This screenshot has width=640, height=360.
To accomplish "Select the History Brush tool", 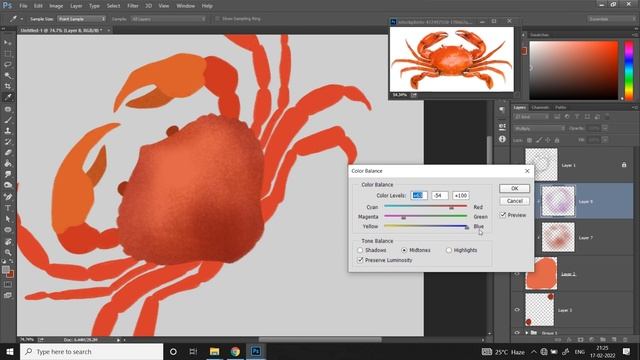I will tap(8, 142).
